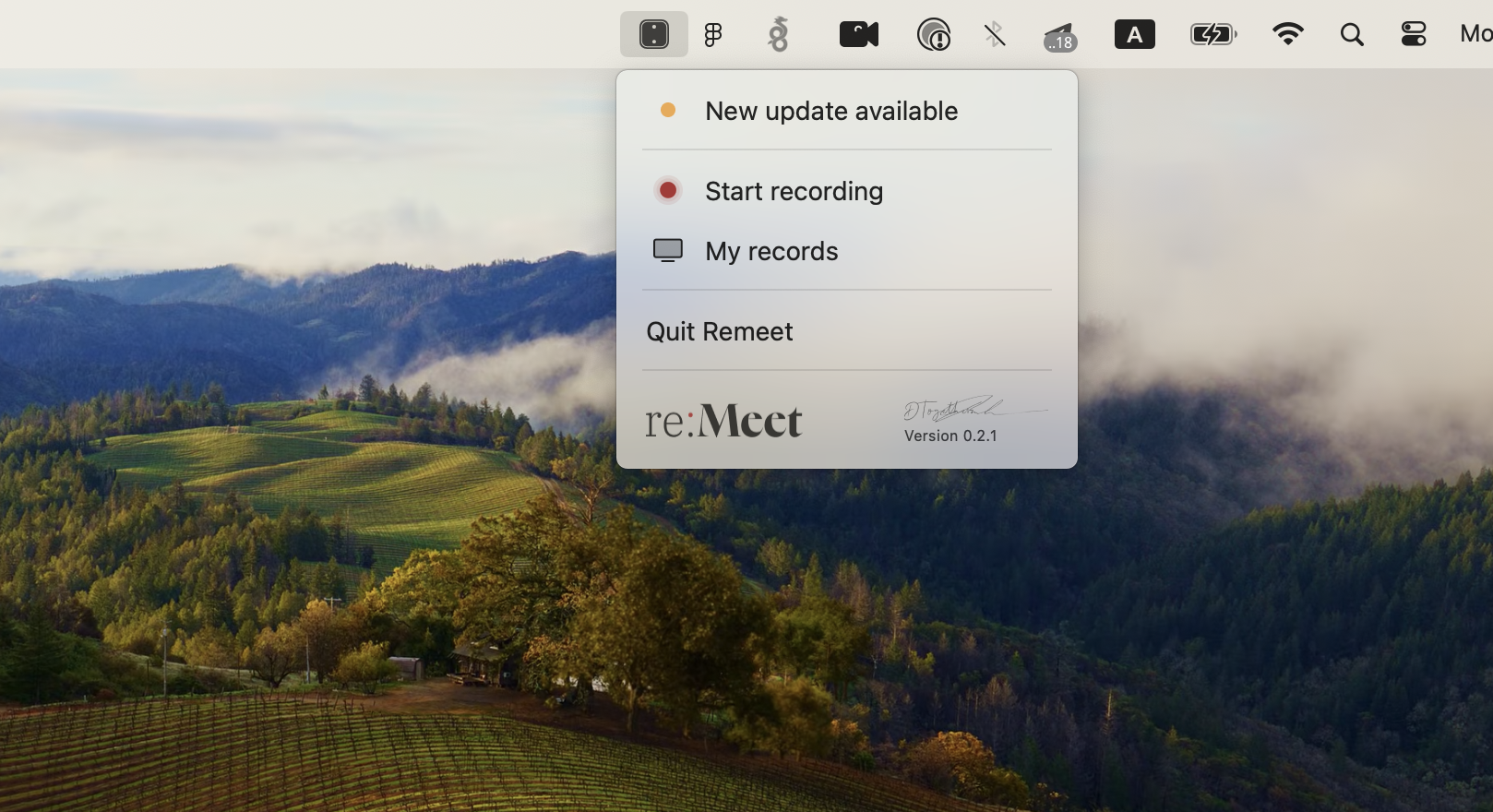Screen dimensions: 1493x812
Task: Open the keyboard input source icon
Action: point(1134,35)
